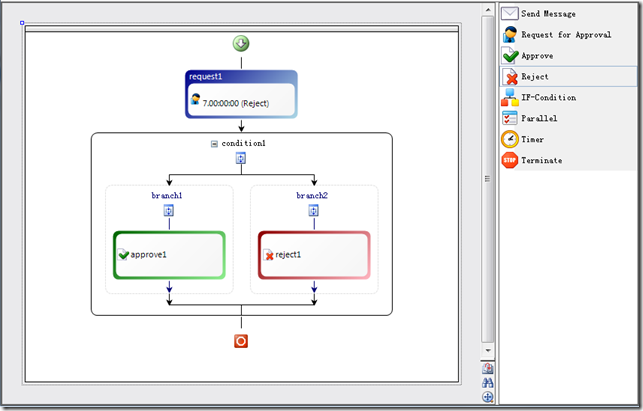This screenshot has height=411, width=643.
Task: Click the blue connector icon under branch2
Action: pyautogui.click(x=313, y=210)
